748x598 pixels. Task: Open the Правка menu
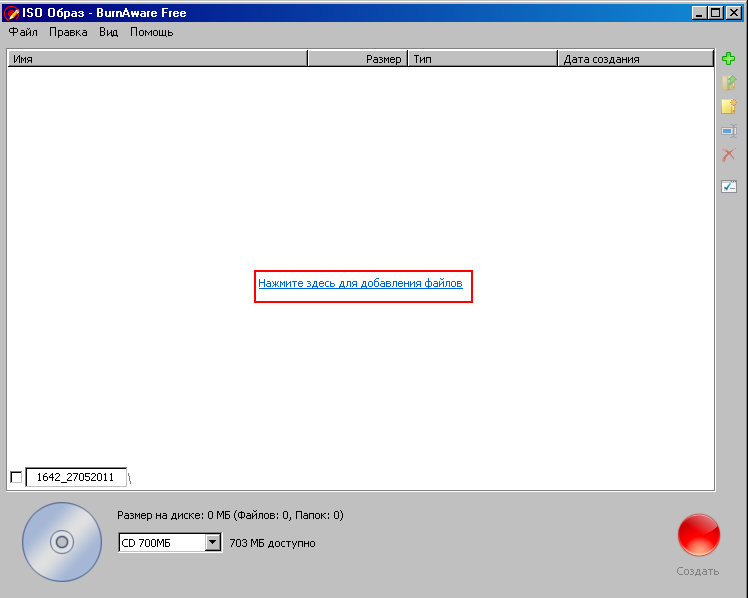(x=68, y=32)
